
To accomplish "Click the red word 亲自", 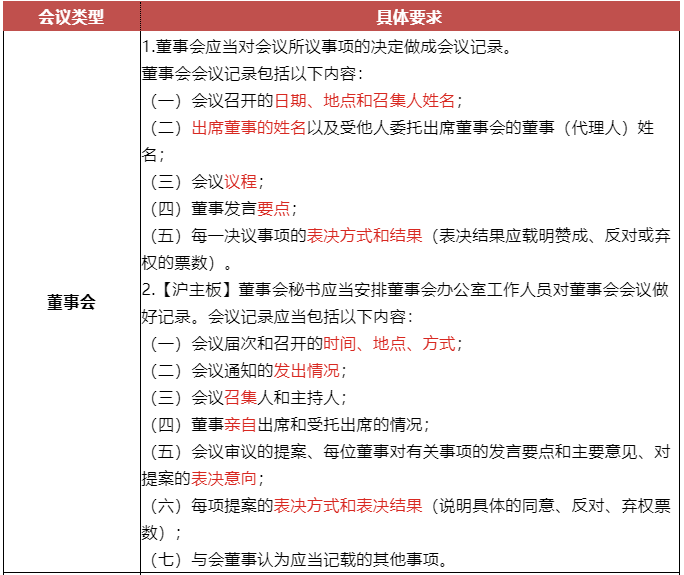I will [240, 425].
